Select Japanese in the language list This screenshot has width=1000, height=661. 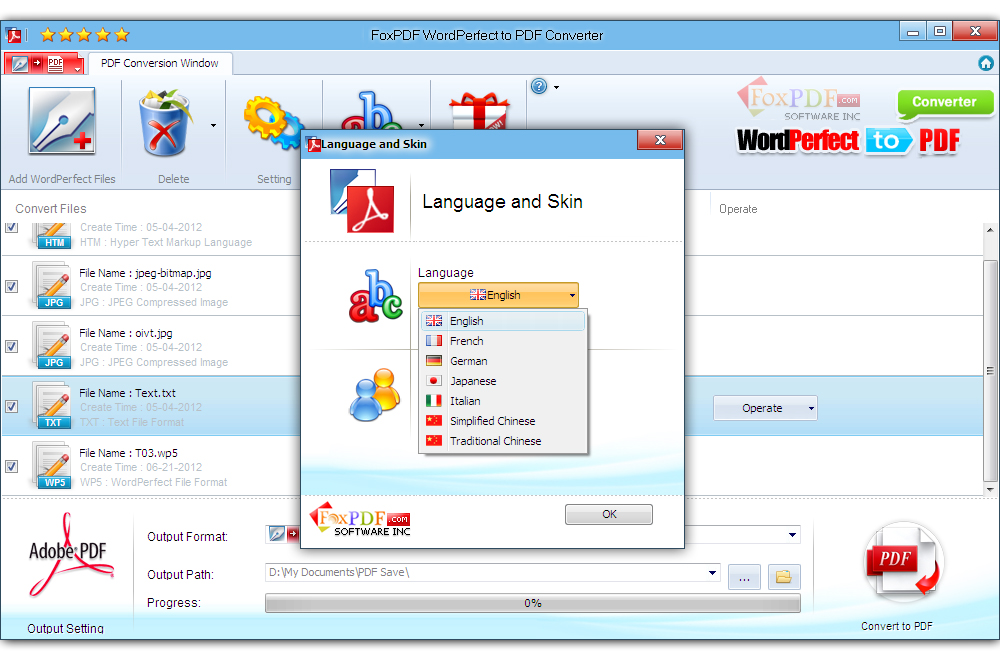[503, 381]
